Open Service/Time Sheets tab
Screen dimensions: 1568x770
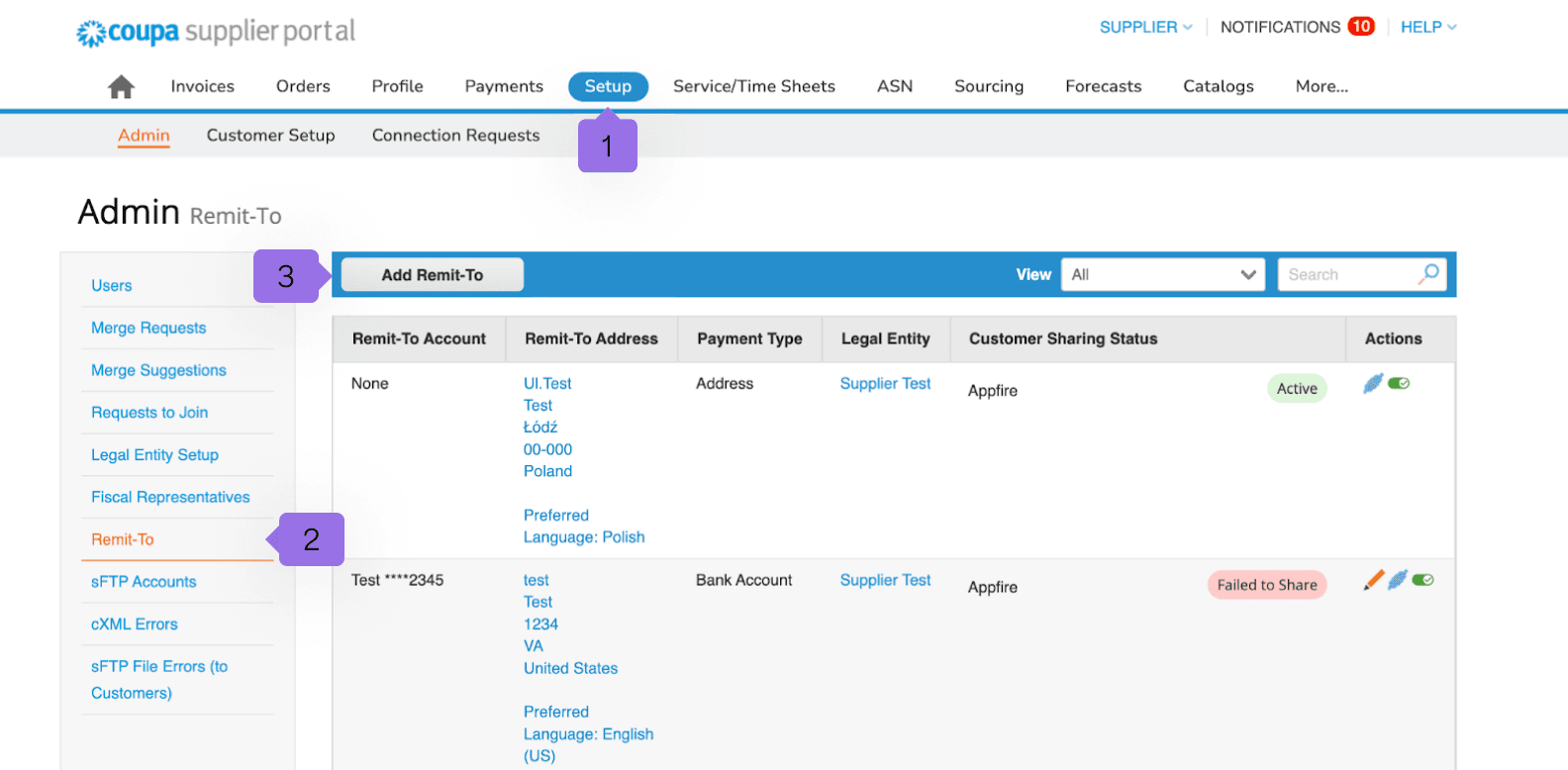(x=754, y=86)
